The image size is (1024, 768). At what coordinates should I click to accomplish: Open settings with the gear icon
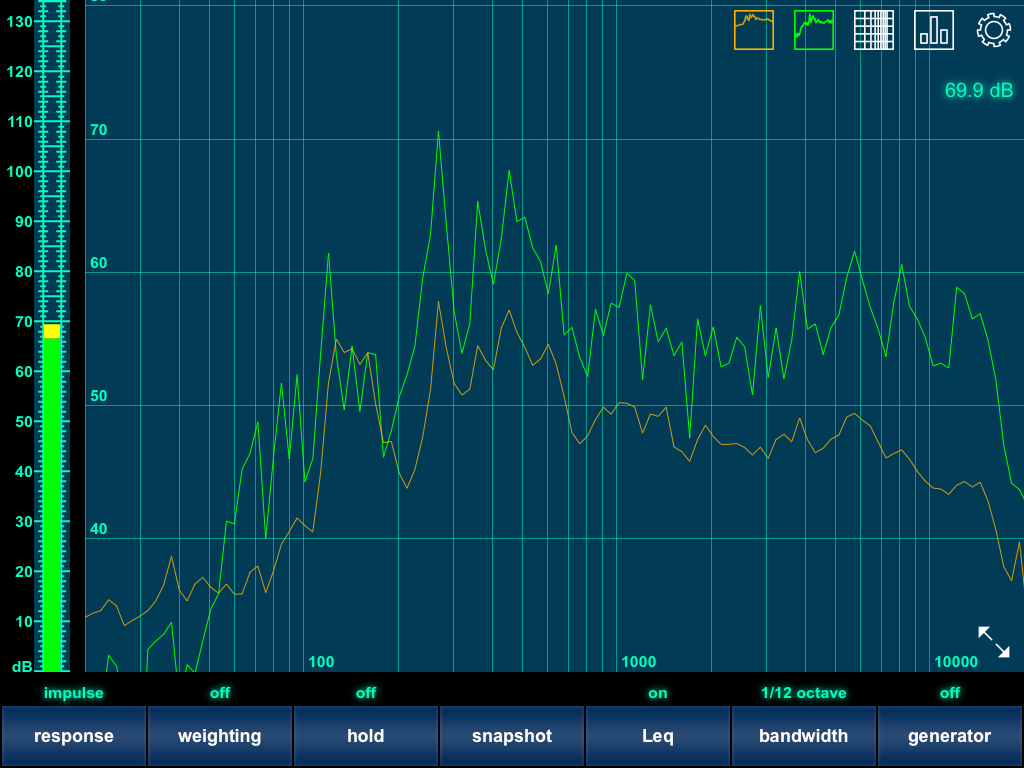click(x=994, y=30)
